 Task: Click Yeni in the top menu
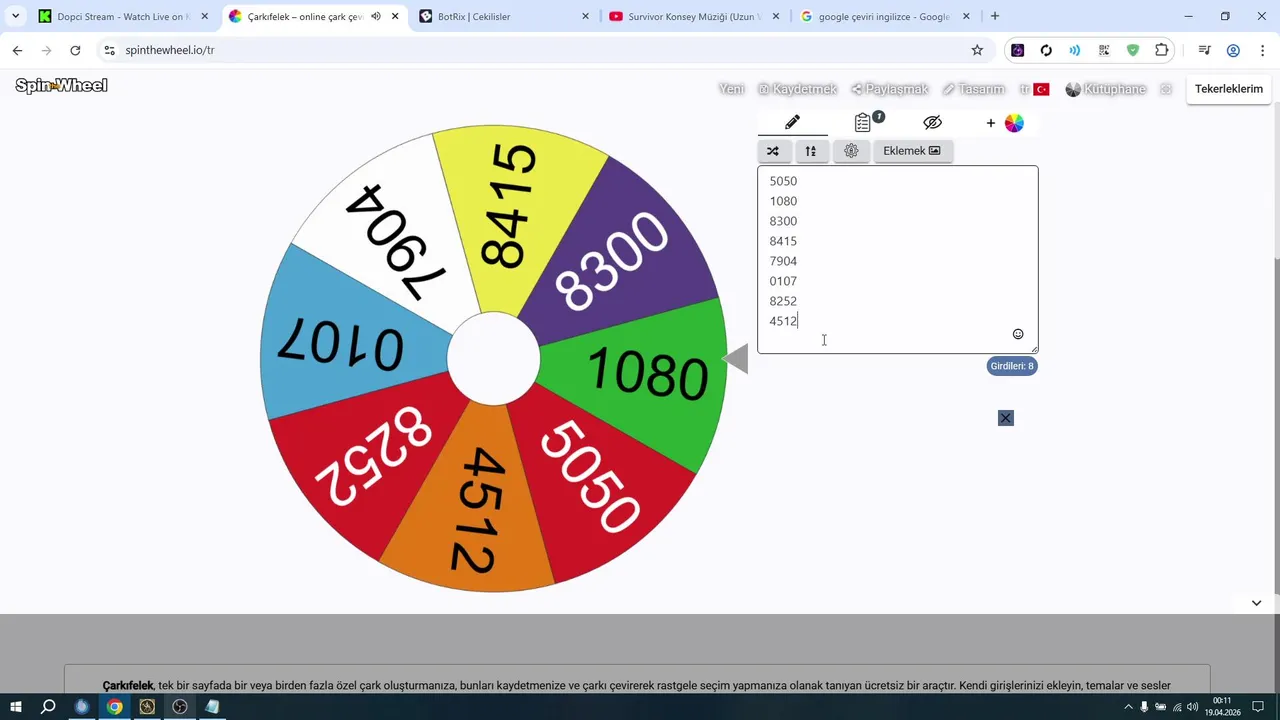[732, 89]
